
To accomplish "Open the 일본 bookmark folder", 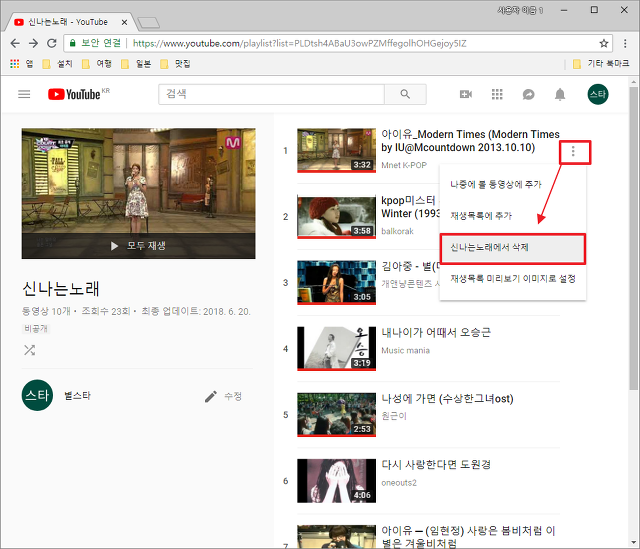I will 136,64.
